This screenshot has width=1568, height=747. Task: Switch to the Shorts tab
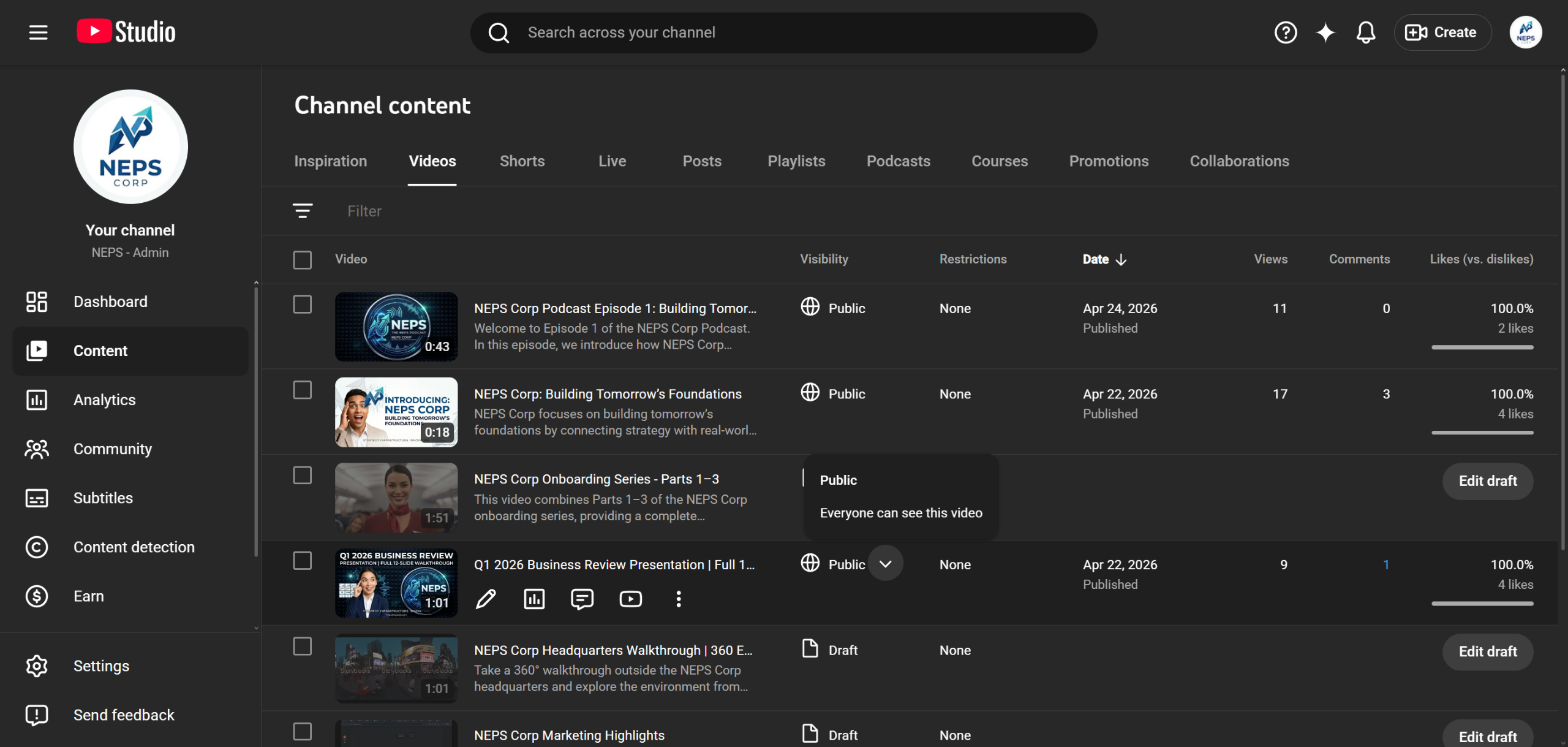point(522,161)
